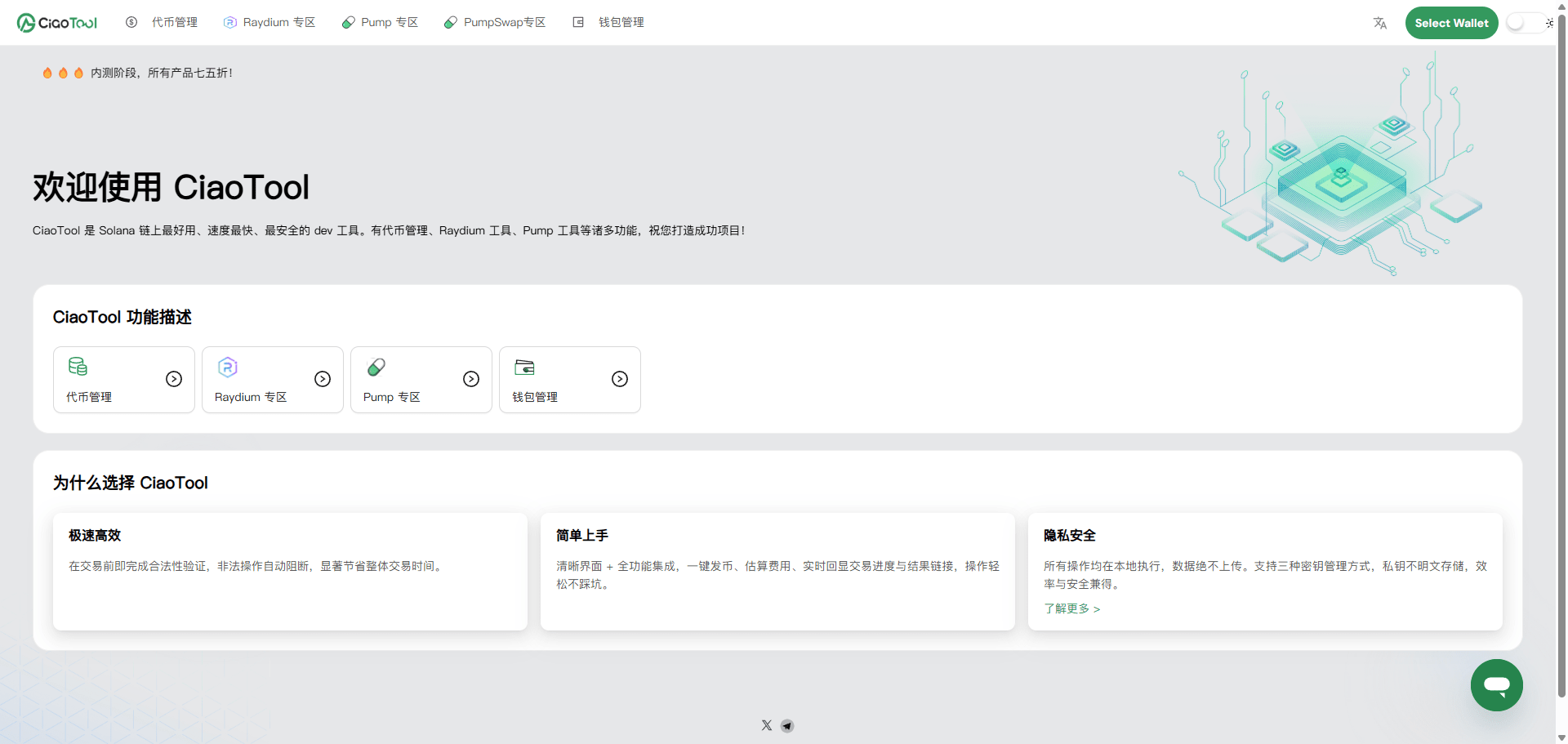Click the Pump 专区 pill card icon

pyautogui.click(x=376, y=368)
